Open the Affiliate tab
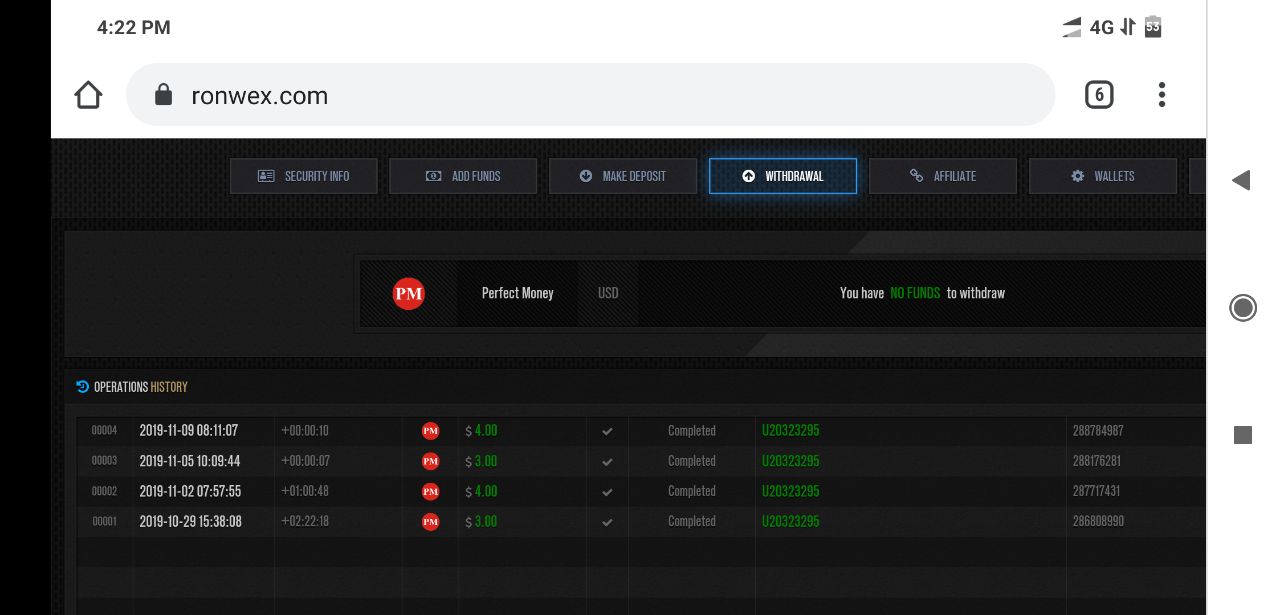Screen dimensions: 1280x615 click(943, 176)
